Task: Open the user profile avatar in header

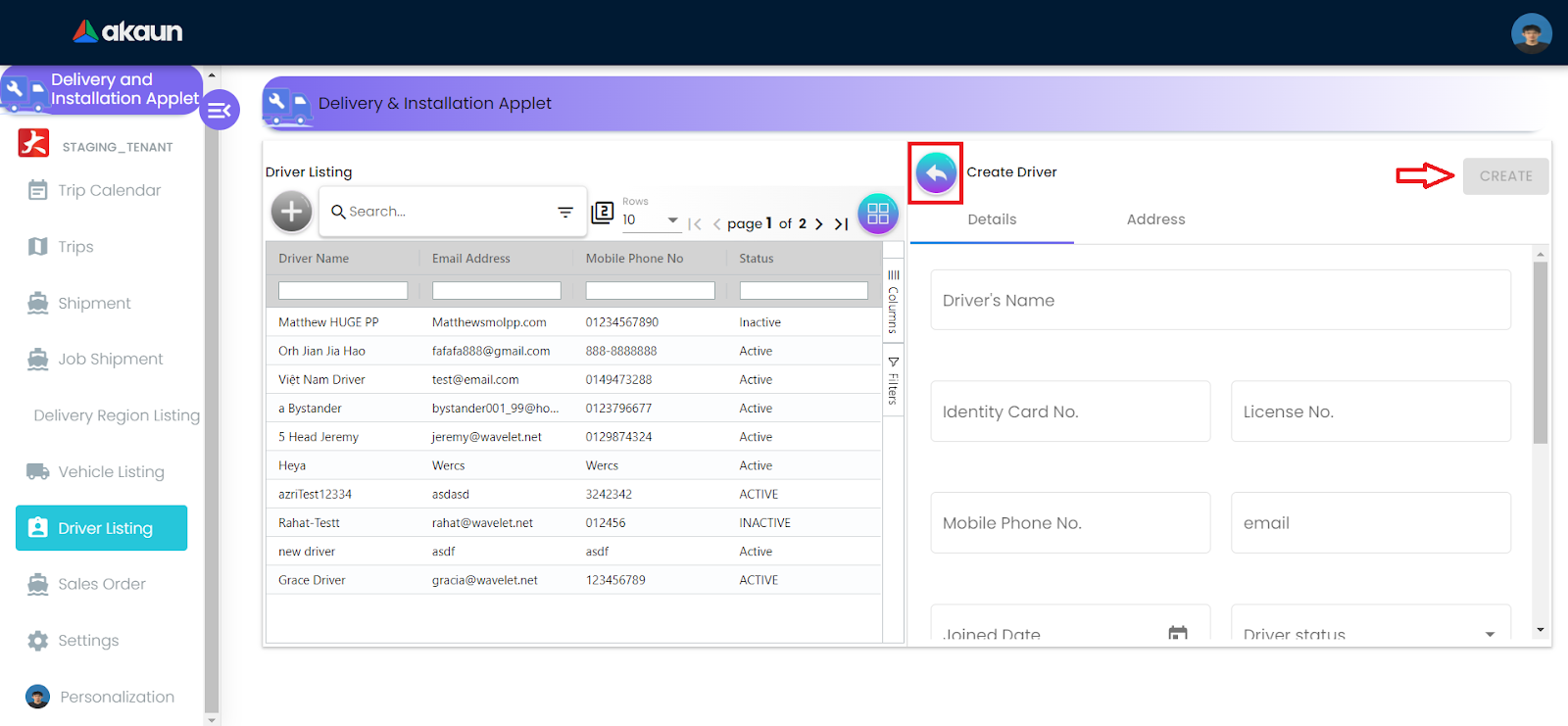Action: 1531,33
